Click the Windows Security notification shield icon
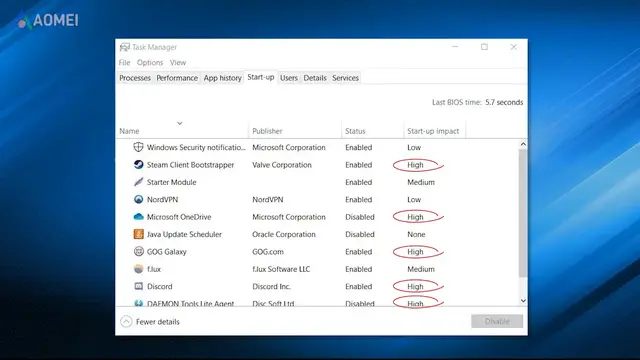640x360 pixels. click(x=138, y=147)
